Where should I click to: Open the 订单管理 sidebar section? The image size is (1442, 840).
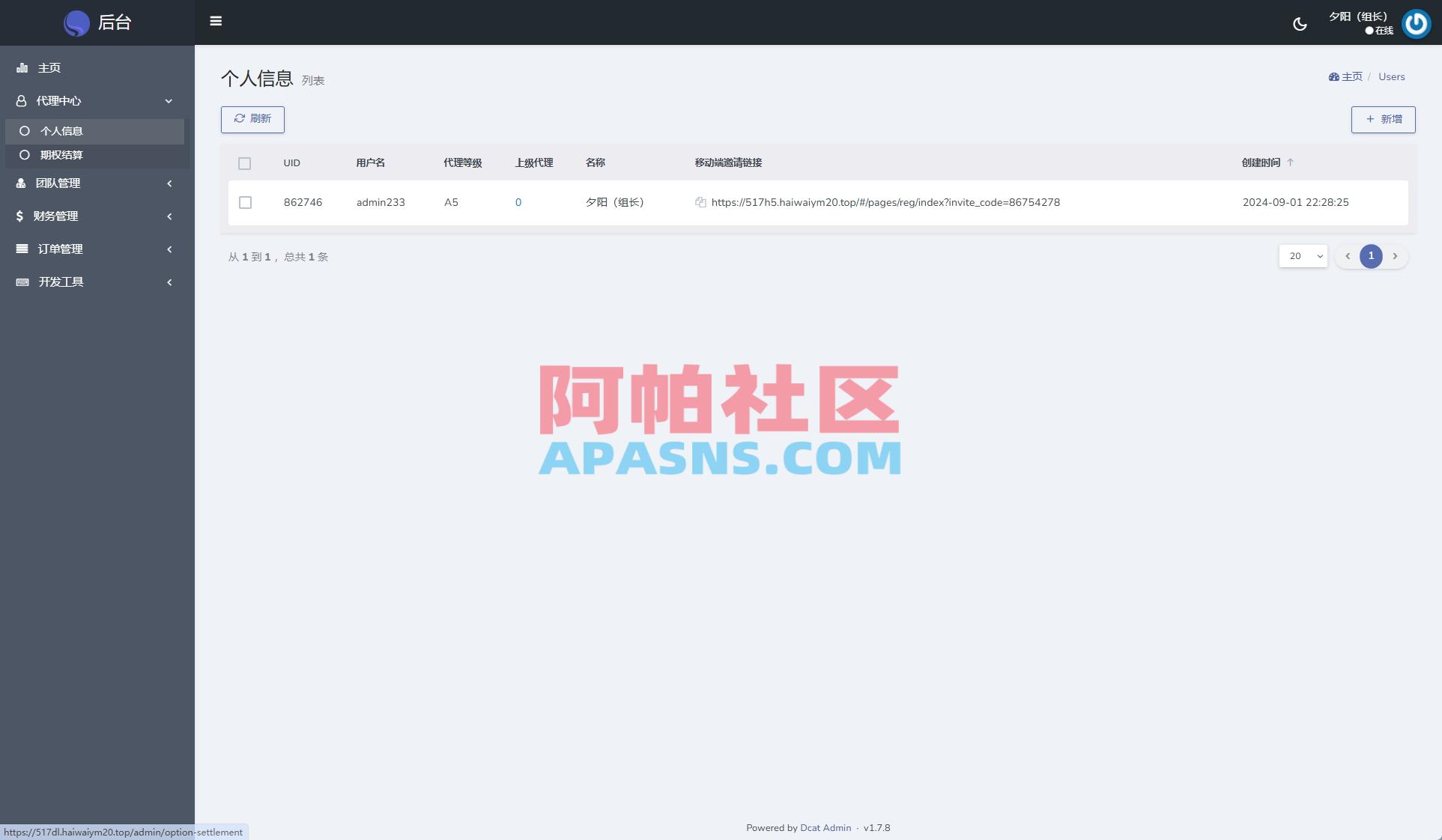point(60,249)
